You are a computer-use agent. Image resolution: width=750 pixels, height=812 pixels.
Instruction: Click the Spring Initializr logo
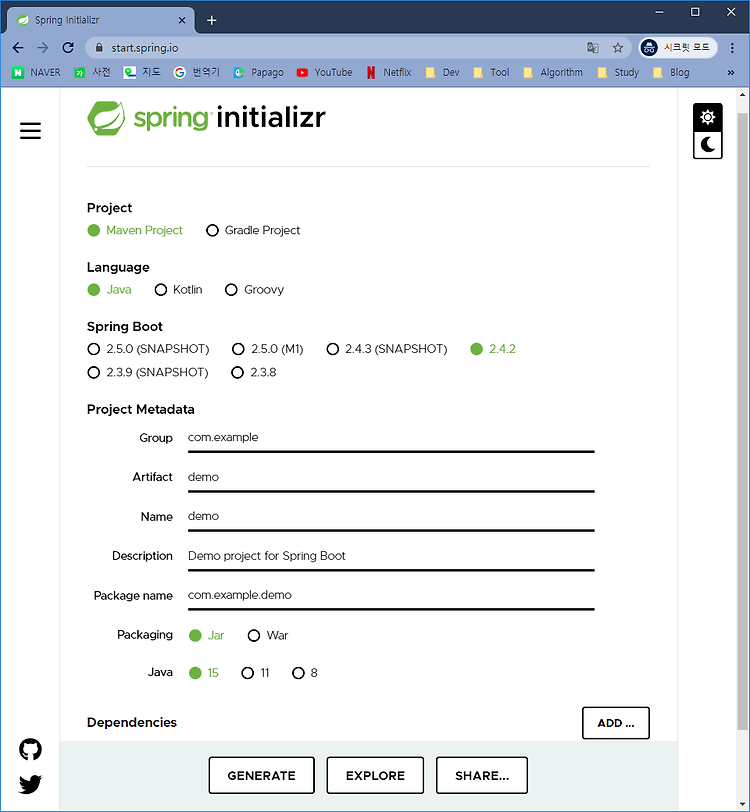pyautogui.click(x=206, y=118)
